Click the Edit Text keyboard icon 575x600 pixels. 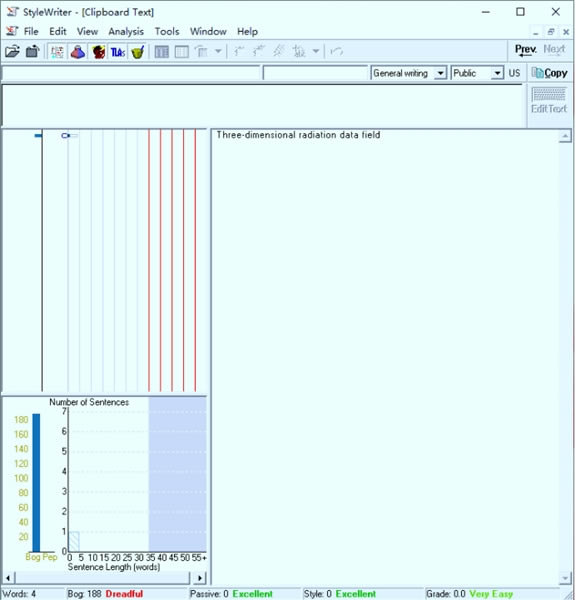tap(549, 100)
